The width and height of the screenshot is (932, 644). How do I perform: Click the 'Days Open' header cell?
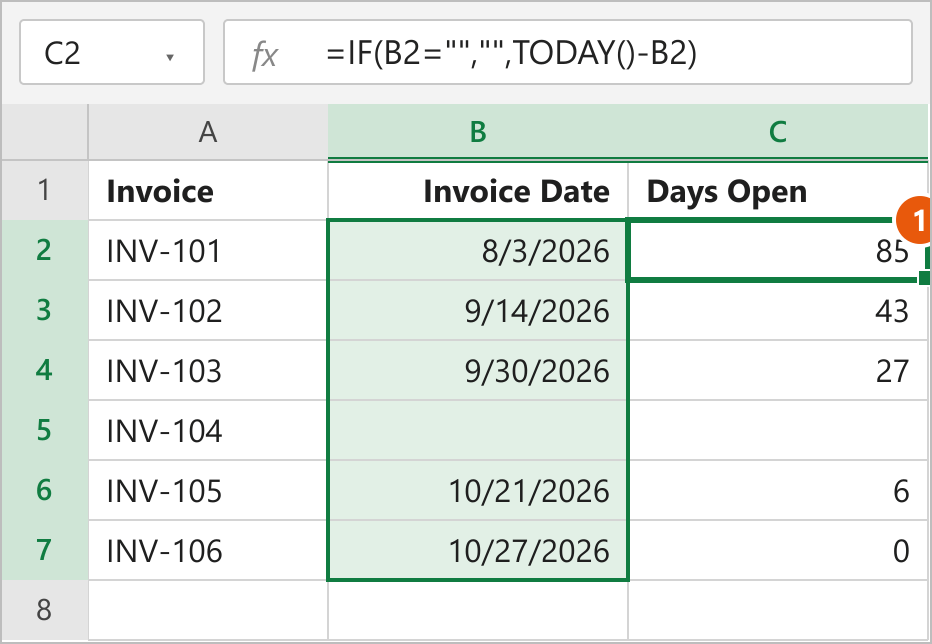click(777, 190)
